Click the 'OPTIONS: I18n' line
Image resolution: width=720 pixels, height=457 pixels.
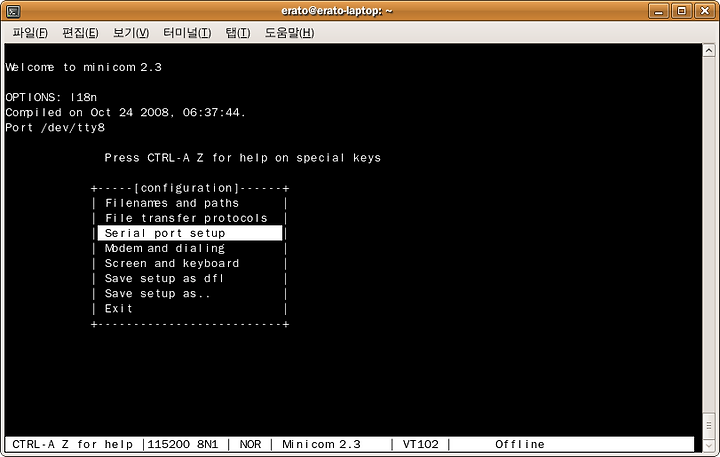point(51,97)
